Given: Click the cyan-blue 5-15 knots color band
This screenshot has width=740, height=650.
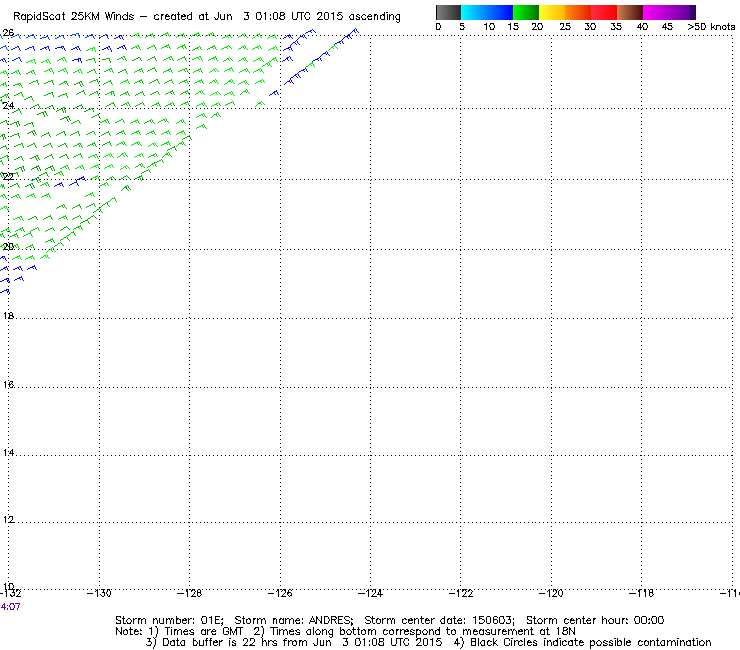Looking at the screenshot, I should point(487,12).
